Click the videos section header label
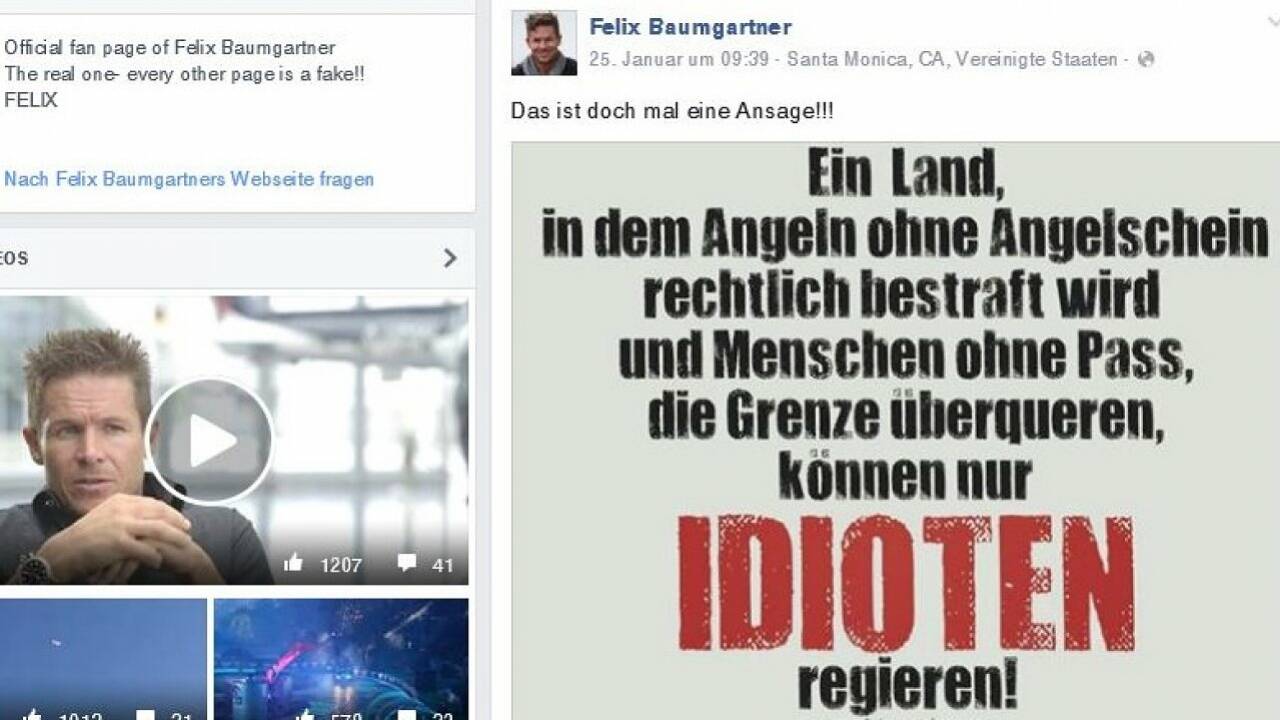 (x=14, y=258)
